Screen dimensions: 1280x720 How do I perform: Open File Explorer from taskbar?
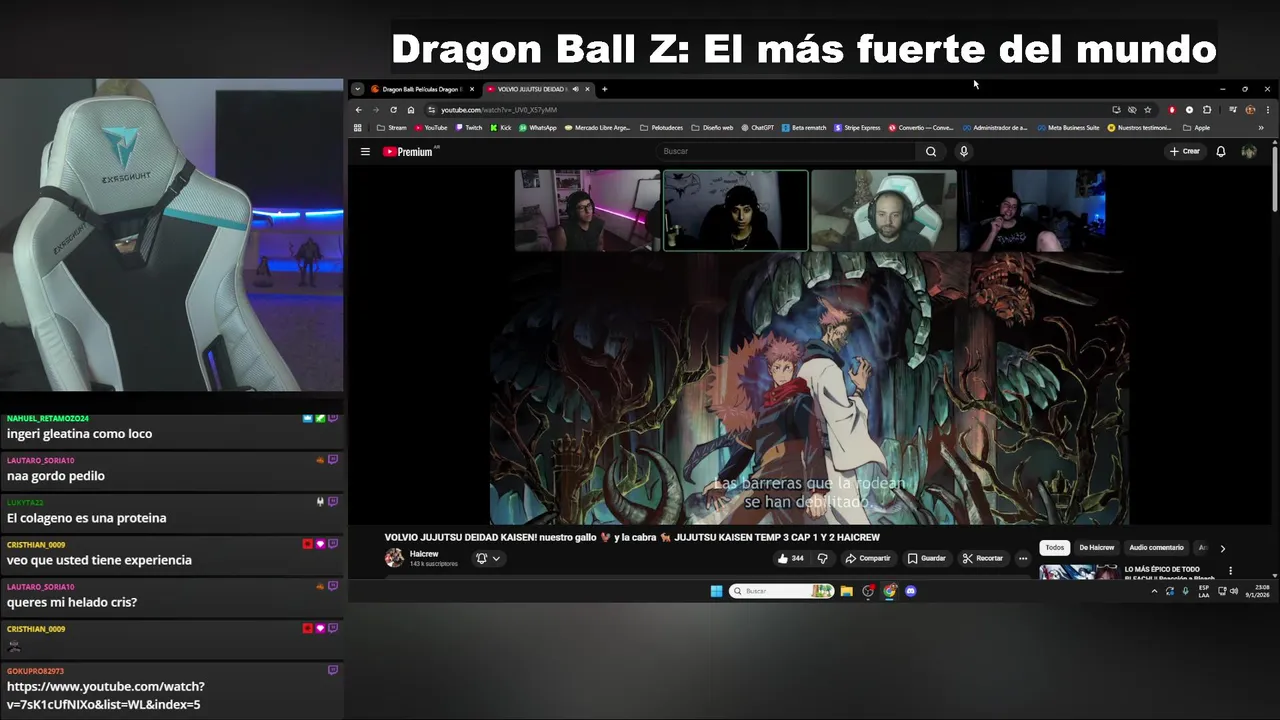pos(846,591)
